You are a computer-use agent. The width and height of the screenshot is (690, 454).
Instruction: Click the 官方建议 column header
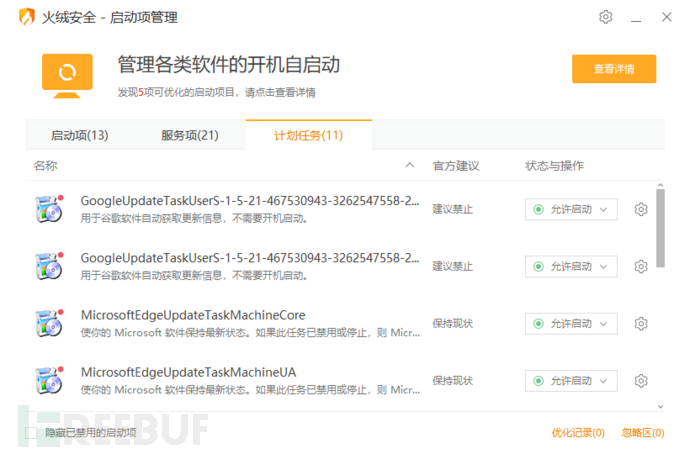pyautogui.click(x=456, y=166)
